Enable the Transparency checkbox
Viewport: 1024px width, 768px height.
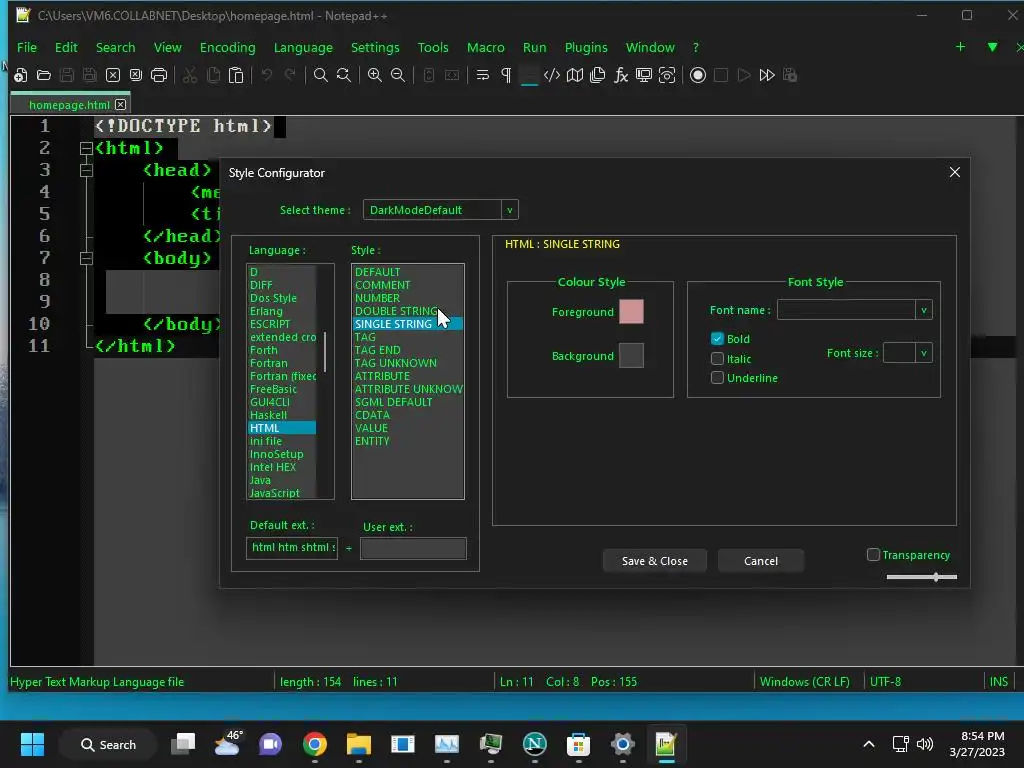click(x=873, y=554)
